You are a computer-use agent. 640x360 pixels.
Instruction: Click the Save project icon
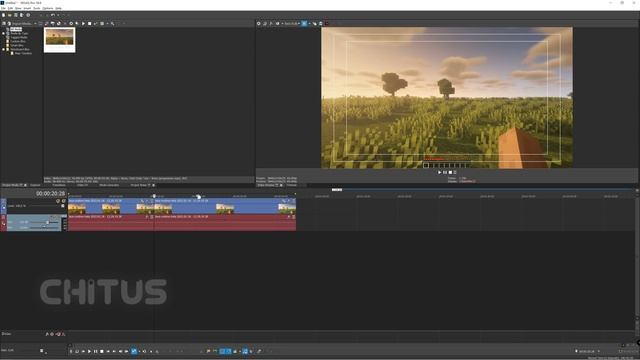click(x=16, y=15)
